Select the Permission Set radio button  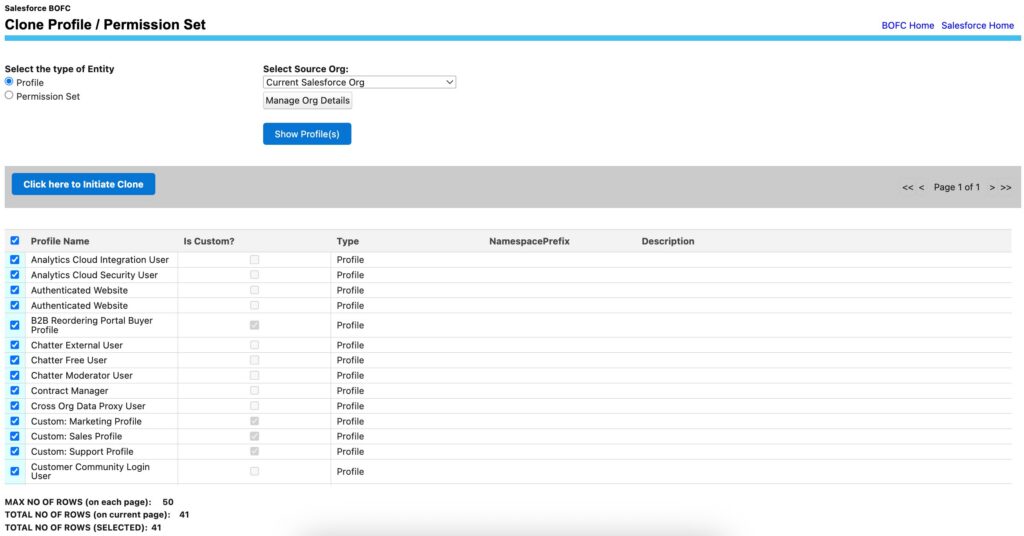[x=9, y=95]
